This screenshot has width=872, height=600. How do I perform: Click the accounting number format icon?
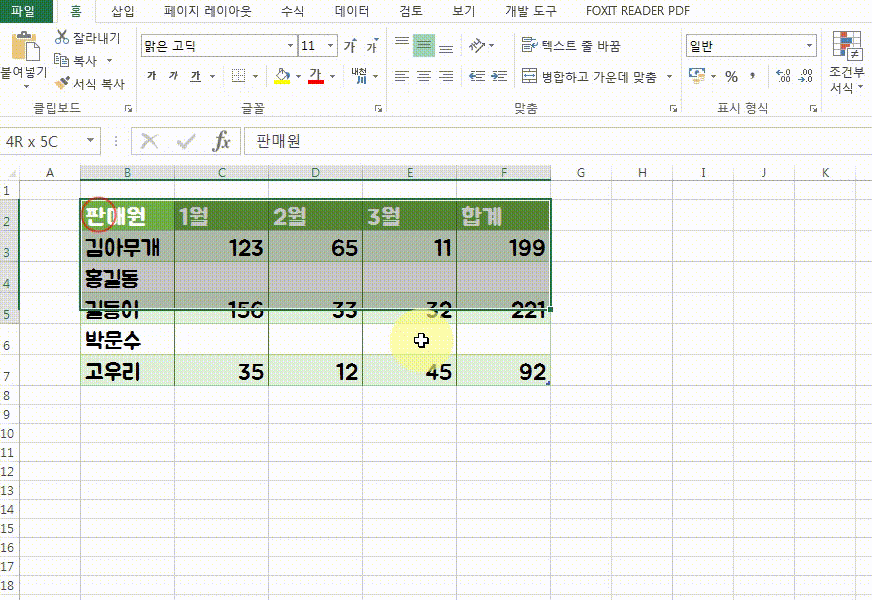[x=696, y=76]
